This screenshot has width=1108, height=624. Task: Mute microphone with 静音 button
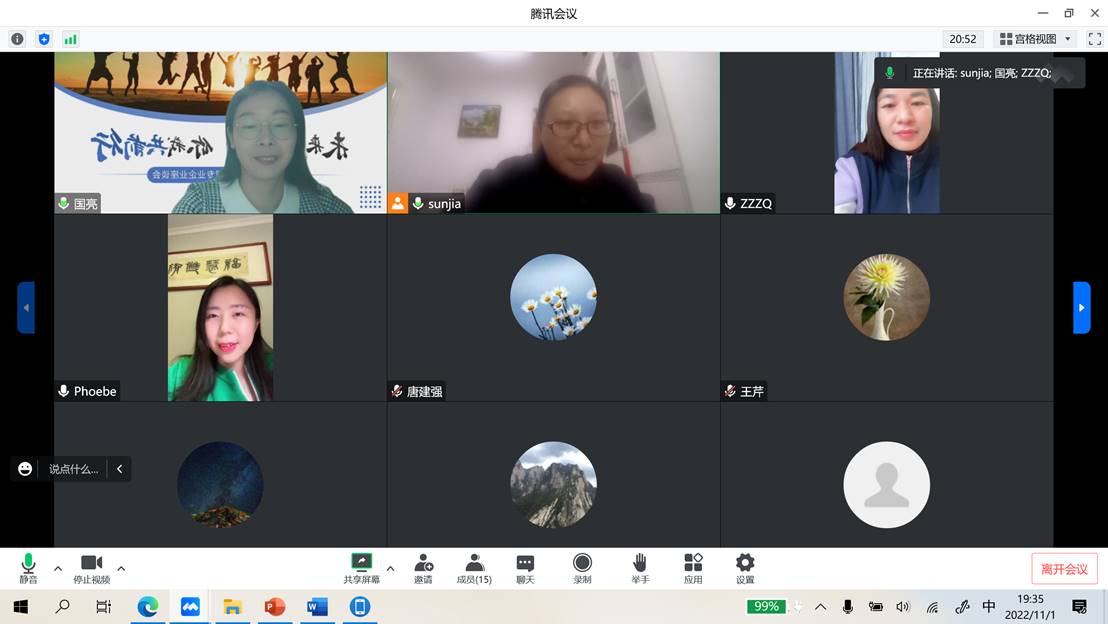pyautogui.click(x=28, y=568)
